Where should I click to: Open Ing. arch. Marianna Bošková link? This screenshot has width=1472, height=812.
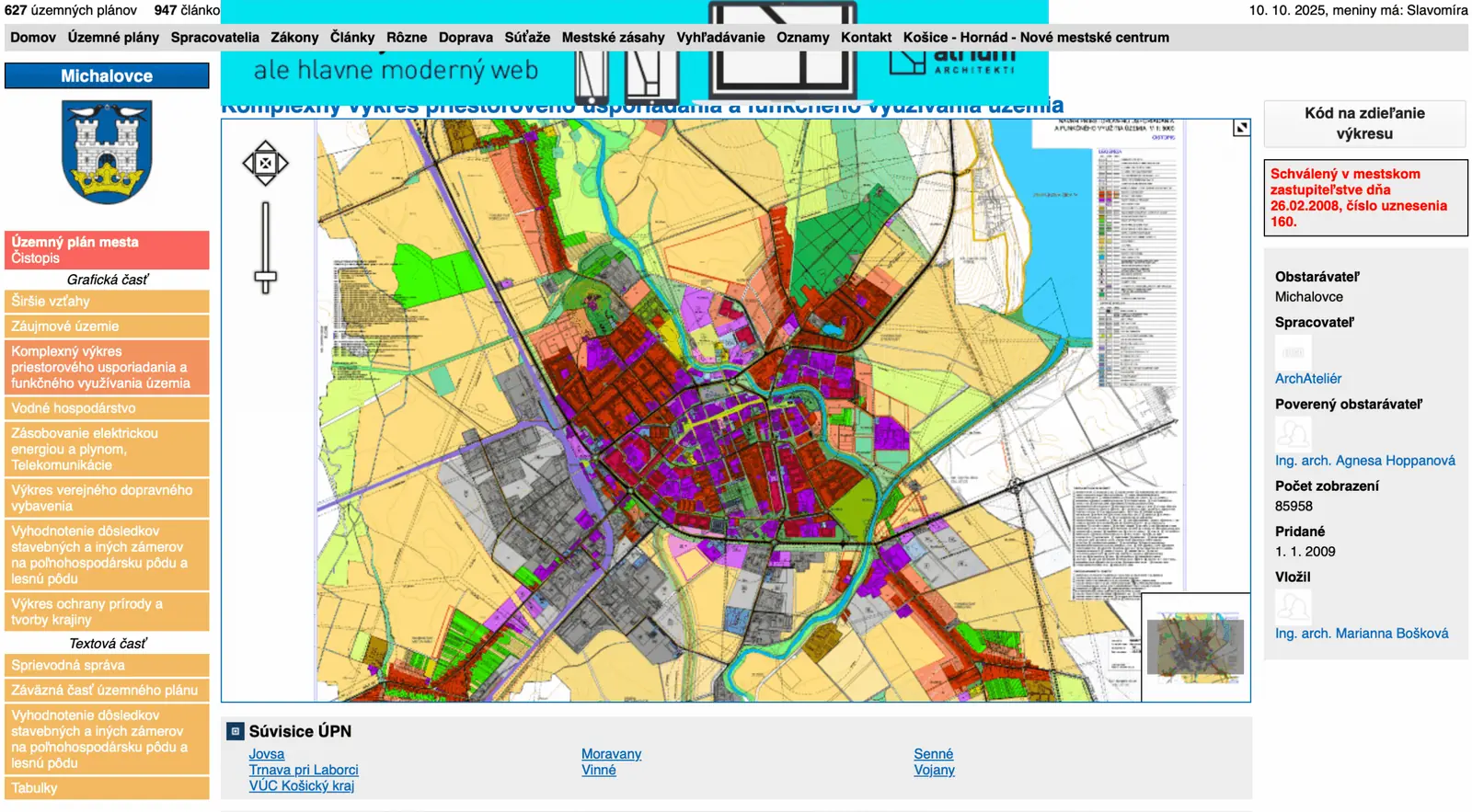[x=1362, y=634]
